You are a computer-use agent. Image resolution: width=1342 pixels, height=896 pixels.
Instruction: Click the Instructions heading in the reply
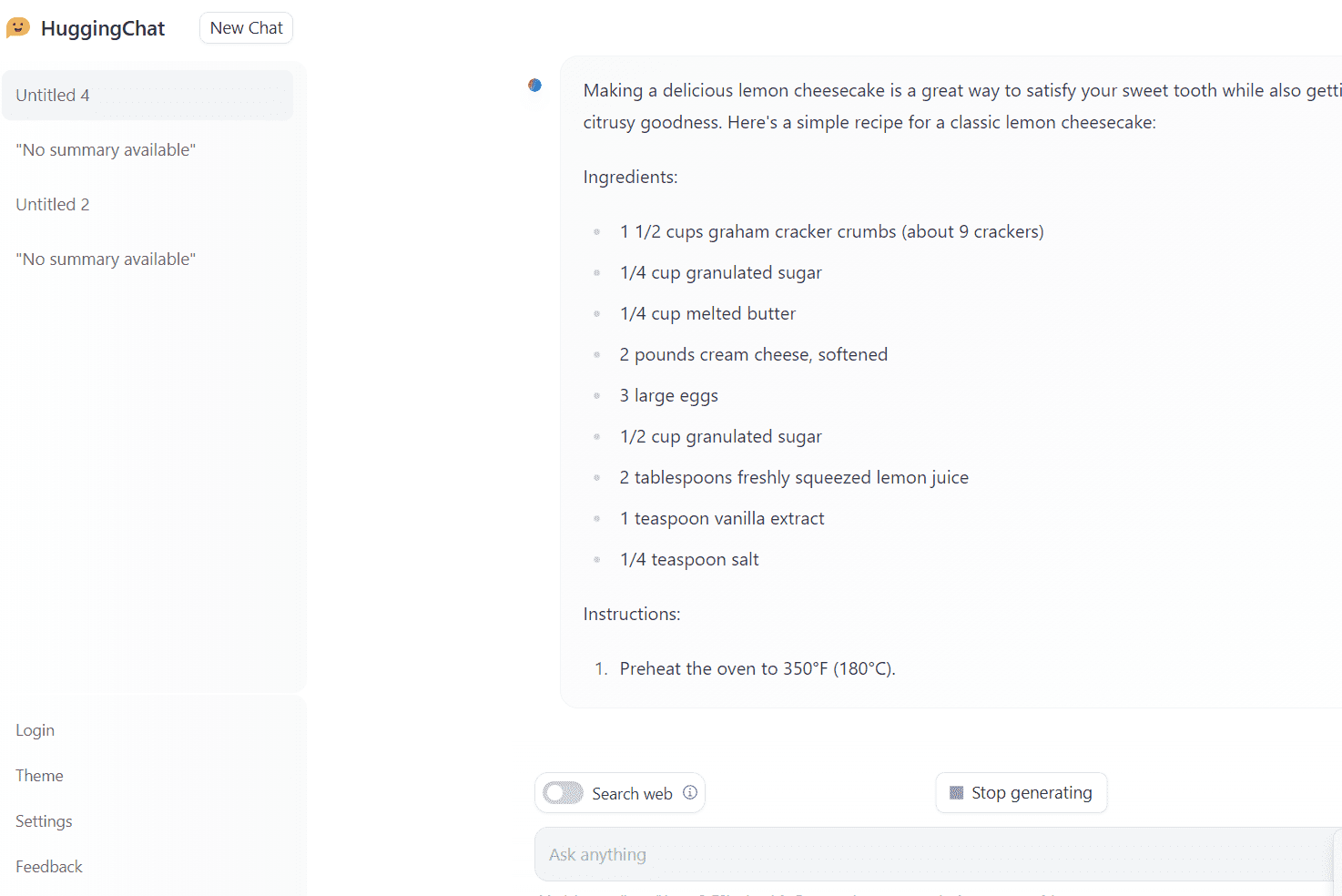click(x=632, y=615)
